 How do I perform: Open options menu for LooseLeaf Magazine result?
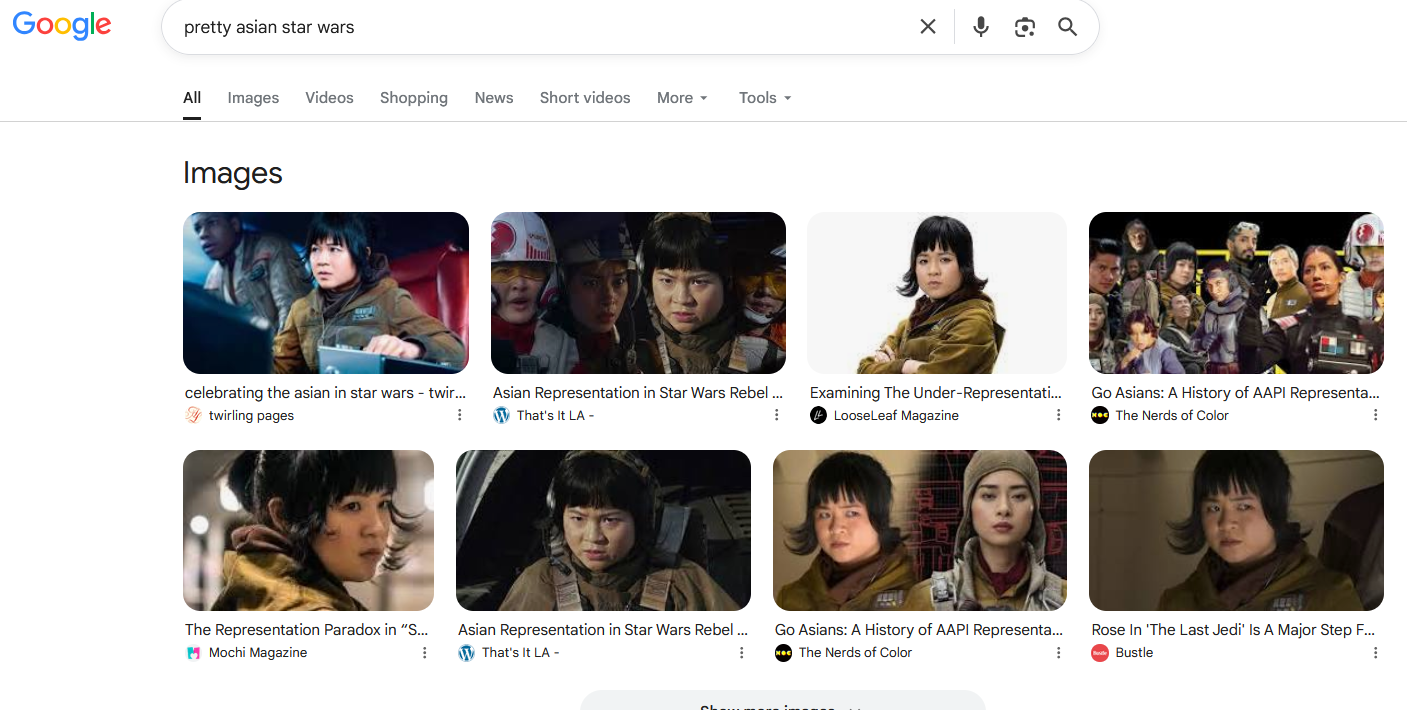coord(1059,415)
